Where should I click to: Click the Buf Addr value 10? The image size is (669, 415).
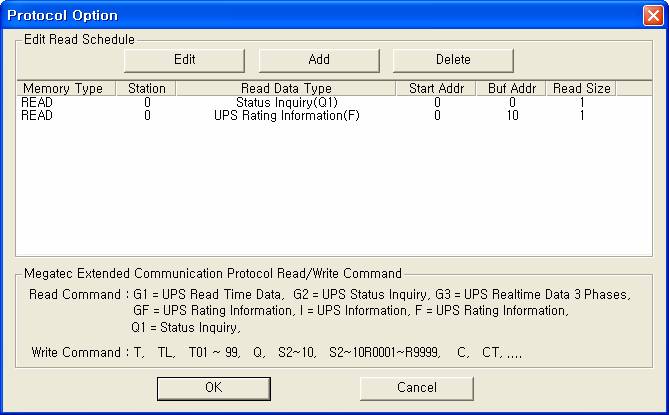(511, 115)
